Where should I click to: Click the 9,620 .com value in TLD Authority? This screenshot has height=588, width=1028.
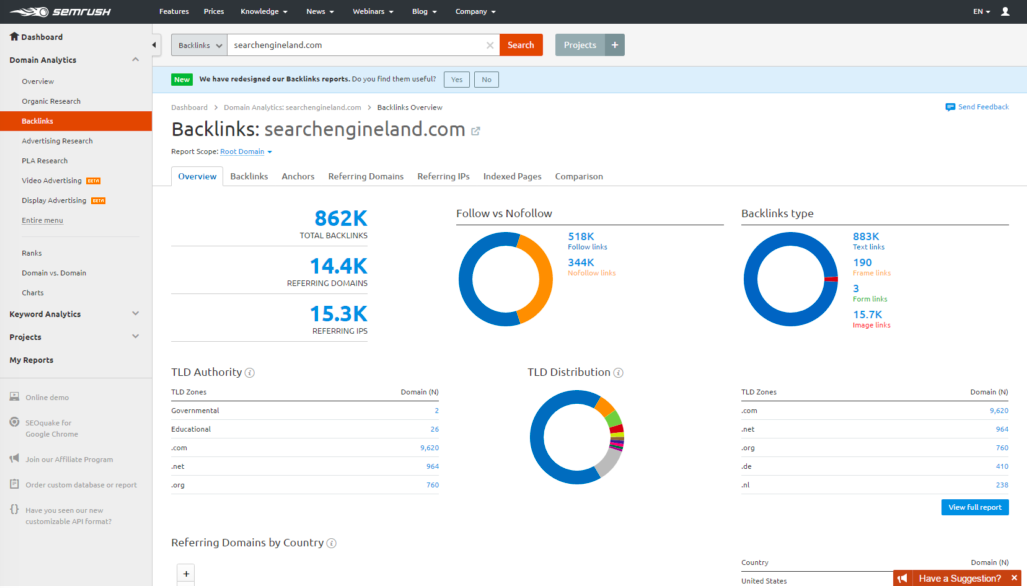(429, 448)
